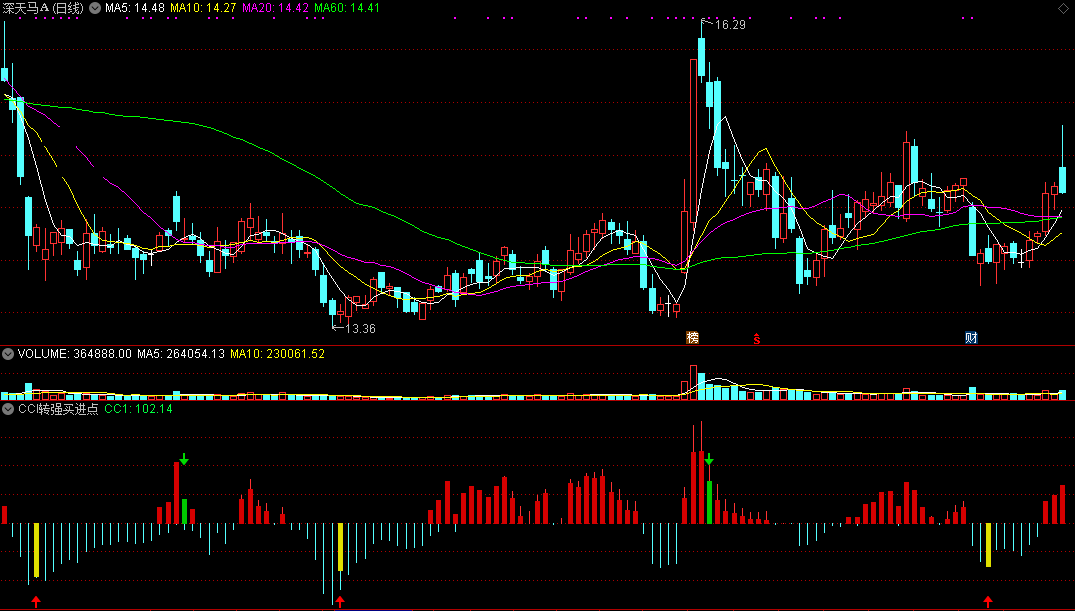The width and height of the screenshot is (1075, 611).
Task: Open the dropdown beside 深天马A (日线) title
Action: (95, 8)
